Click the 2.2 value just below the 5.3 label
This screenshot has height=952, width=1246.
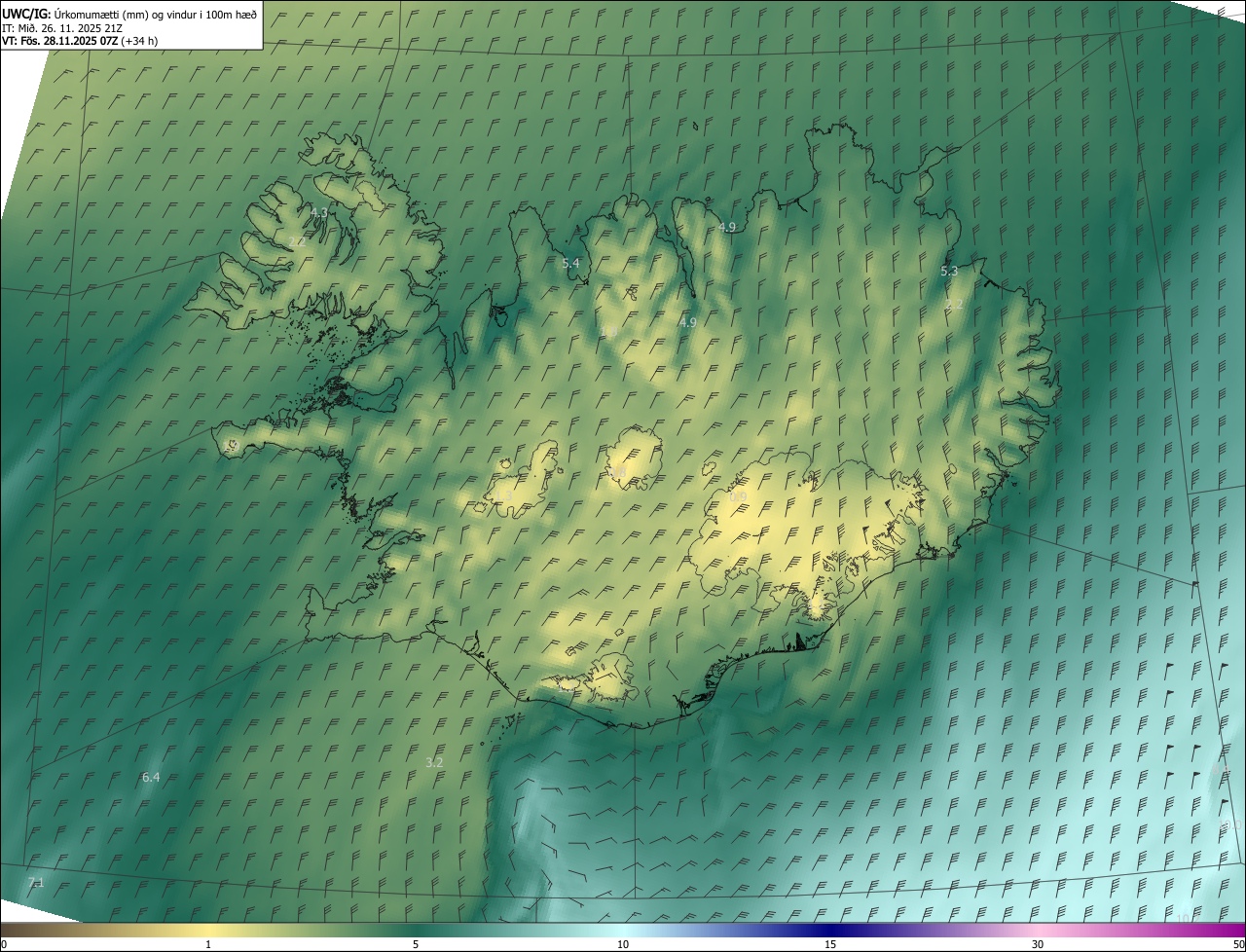point(954,304)
